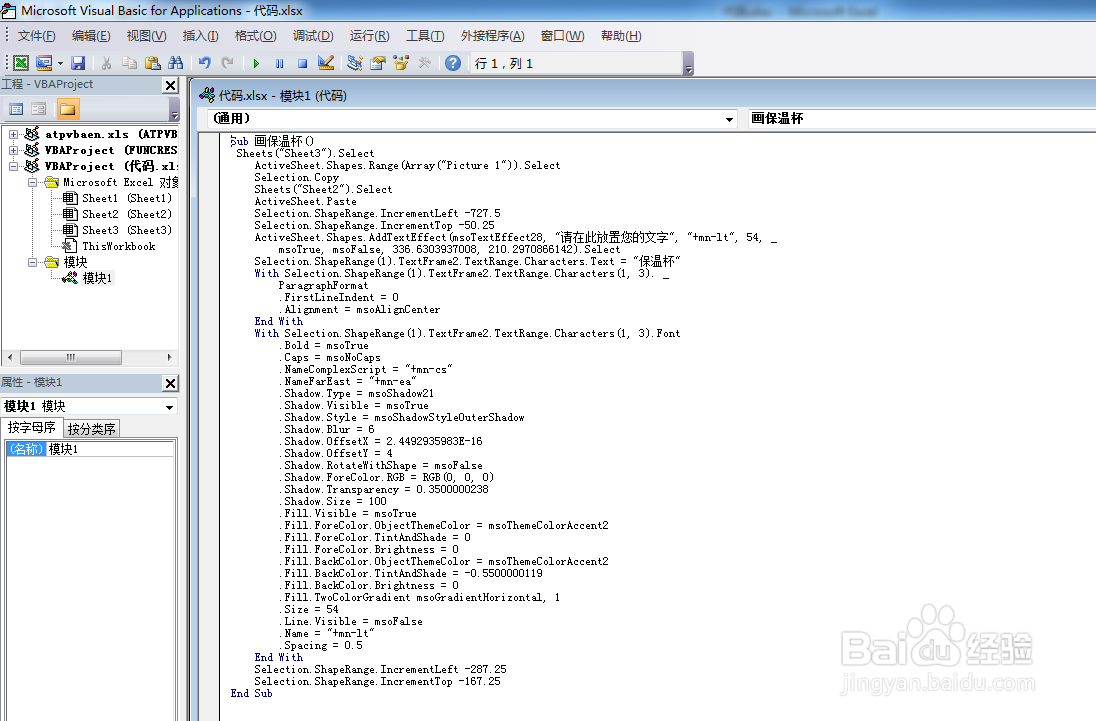Open the 格式(O) menu
Screen dimensions: 1096x721
[255, 36]
